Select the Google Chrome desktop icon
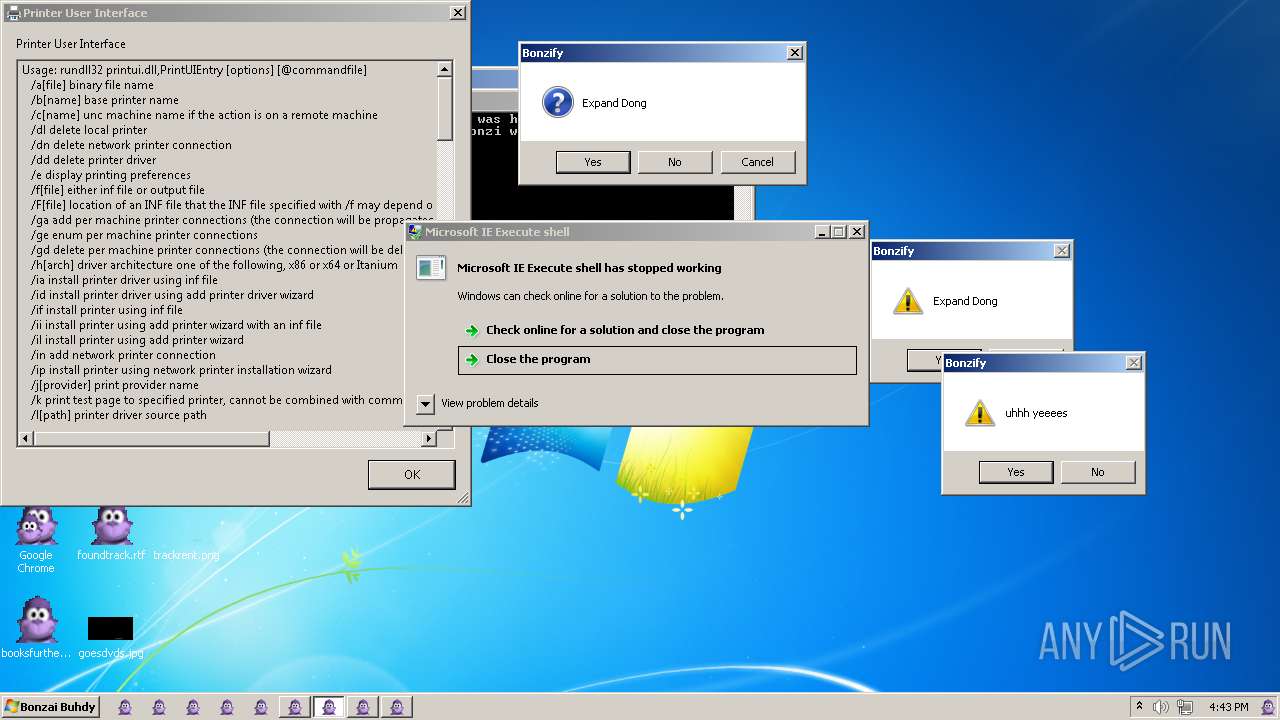Screen dimensions: 1280x720 point(36,540)
